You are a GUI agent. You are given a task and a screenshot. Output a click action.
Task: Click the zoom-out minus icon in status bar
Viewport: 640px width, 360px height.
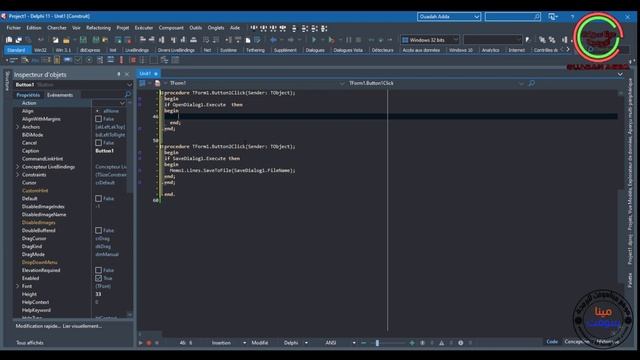point(364,343)
